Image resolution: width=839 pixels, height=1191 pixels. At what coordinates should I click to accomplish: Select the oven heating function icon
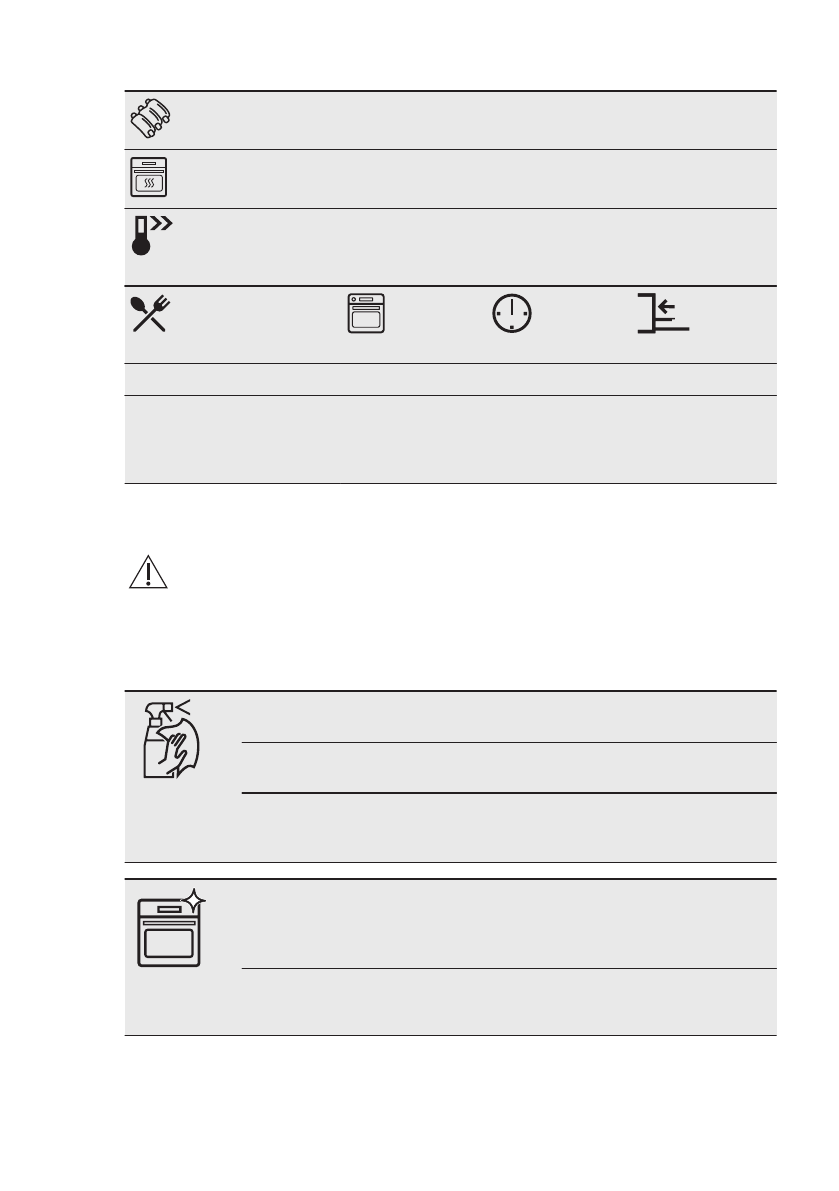(149, 178)
